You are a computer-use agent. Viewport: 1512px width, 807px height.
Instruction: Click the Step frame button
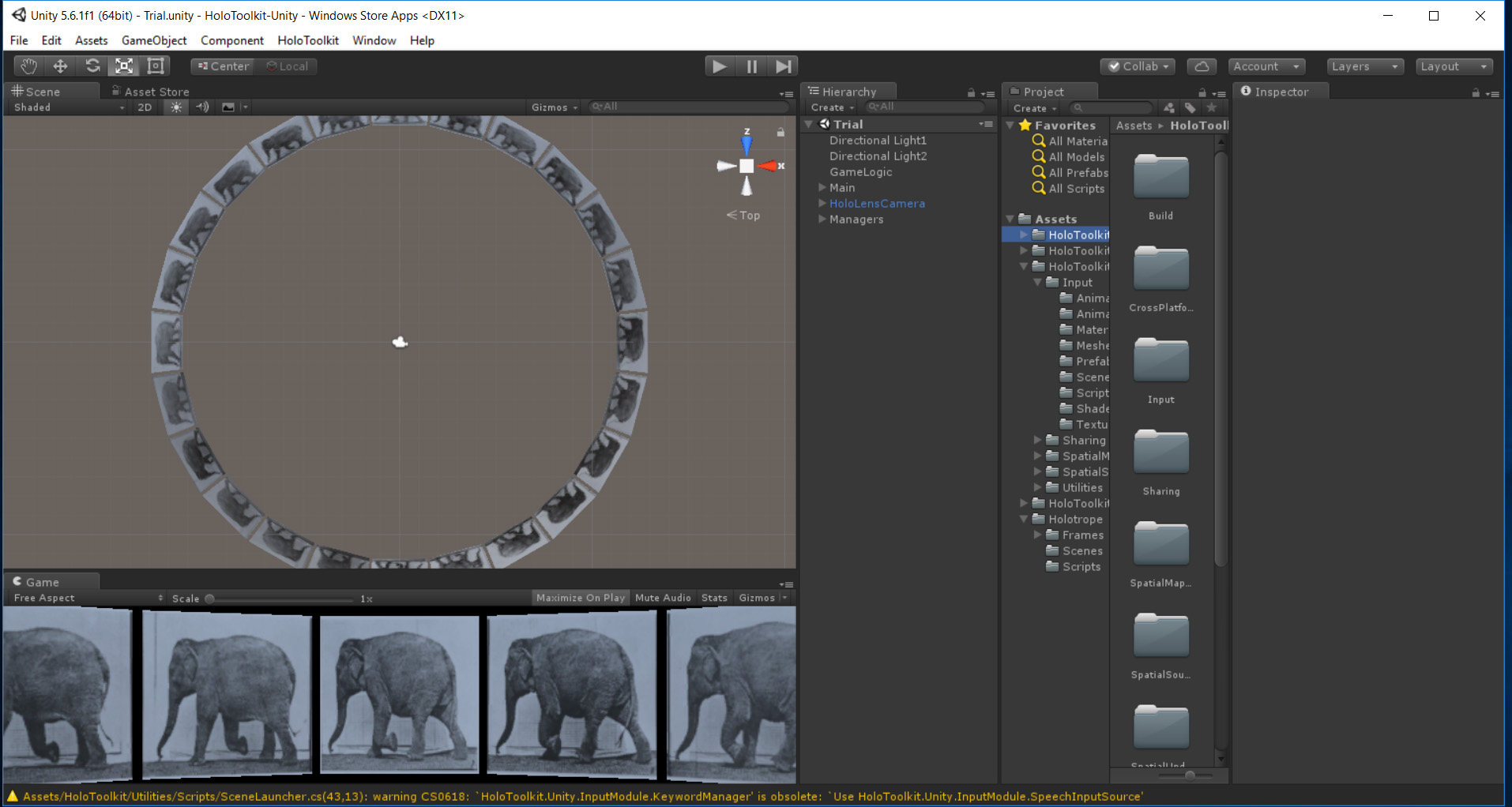tap(783, 66)
